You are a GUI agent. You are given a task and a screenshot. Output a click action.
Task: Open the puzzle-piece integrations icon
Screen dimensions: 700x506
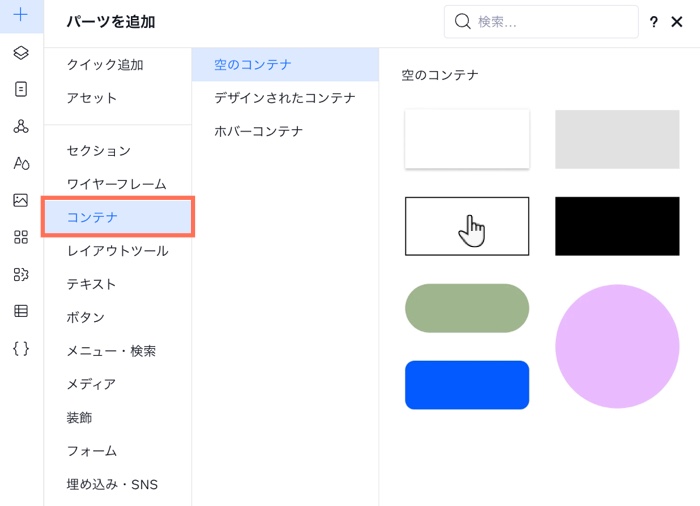21,274
